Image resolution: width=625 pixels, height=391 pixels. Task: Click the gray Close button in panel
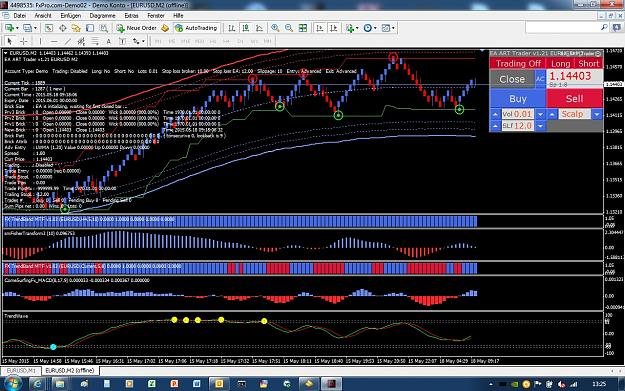pos(512,79)
